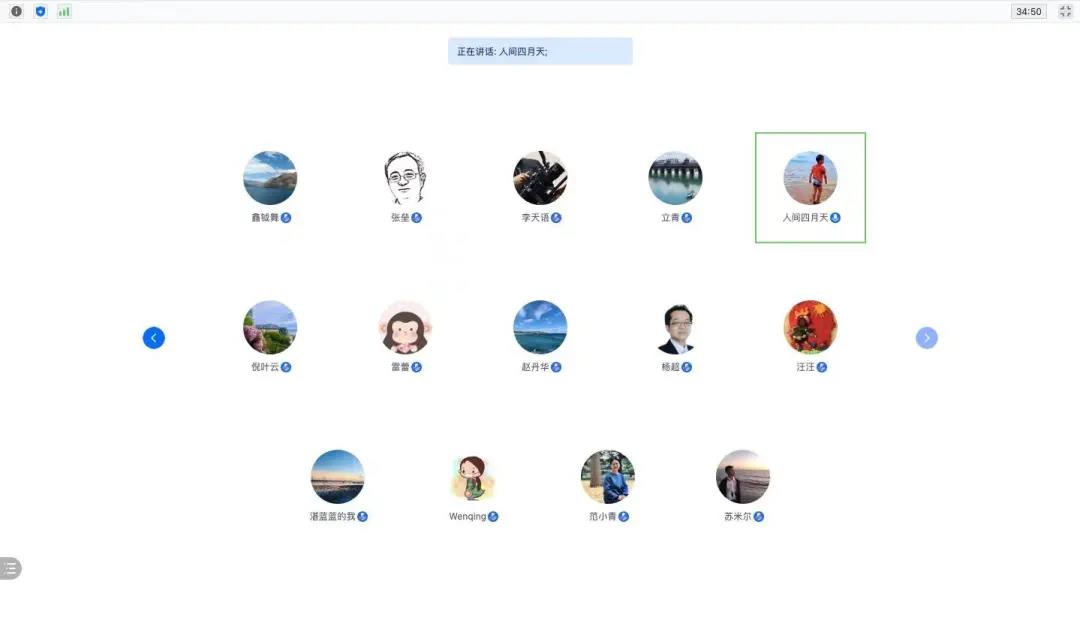Image resolution: width=1080 pixels, height=633 pixels.
Task: Select 李天语's camera avatar
Action: tap(540, 178)
